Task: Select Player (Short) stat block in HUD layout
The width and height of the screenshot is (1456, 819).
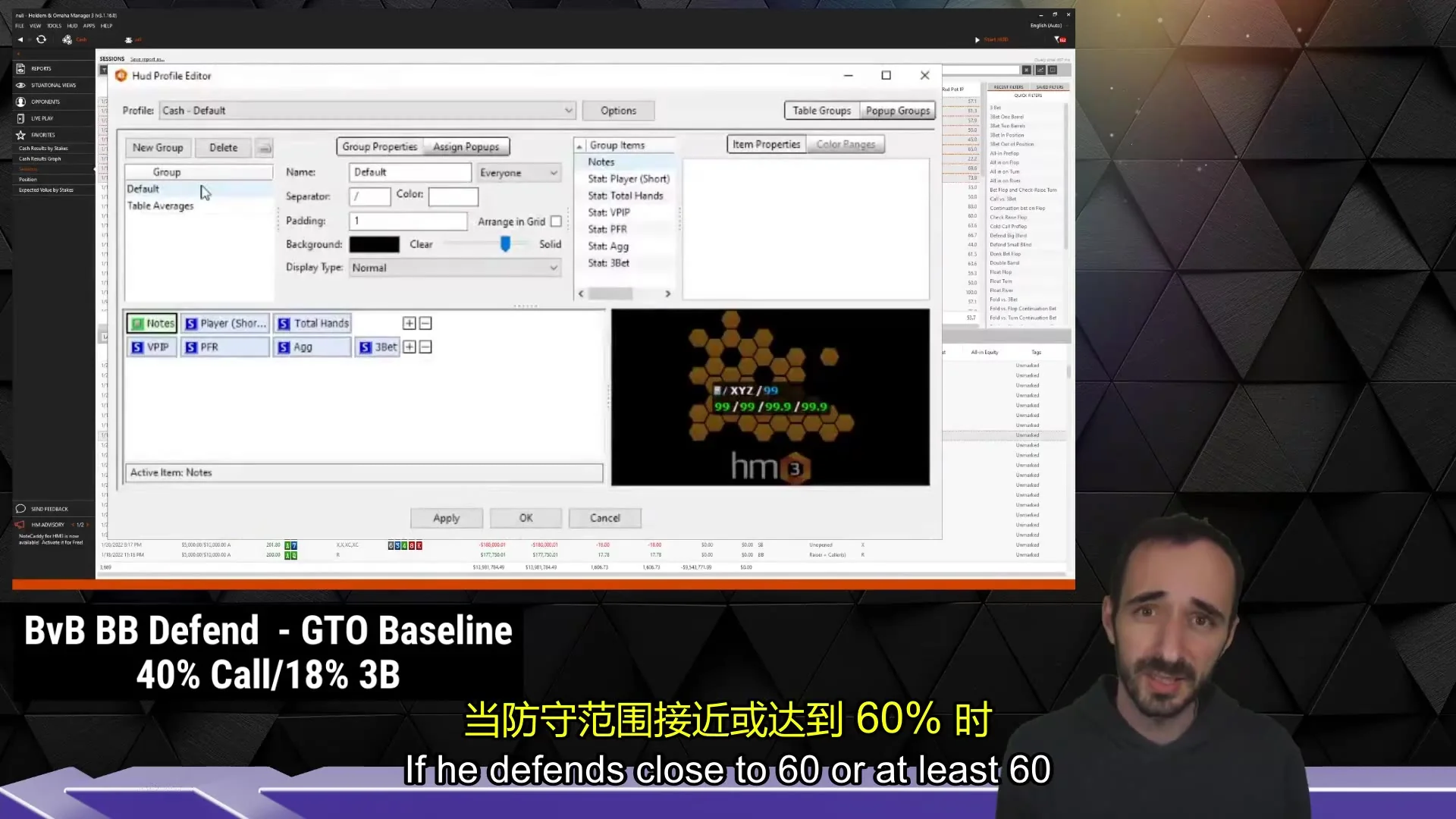Action: (225, 324)
